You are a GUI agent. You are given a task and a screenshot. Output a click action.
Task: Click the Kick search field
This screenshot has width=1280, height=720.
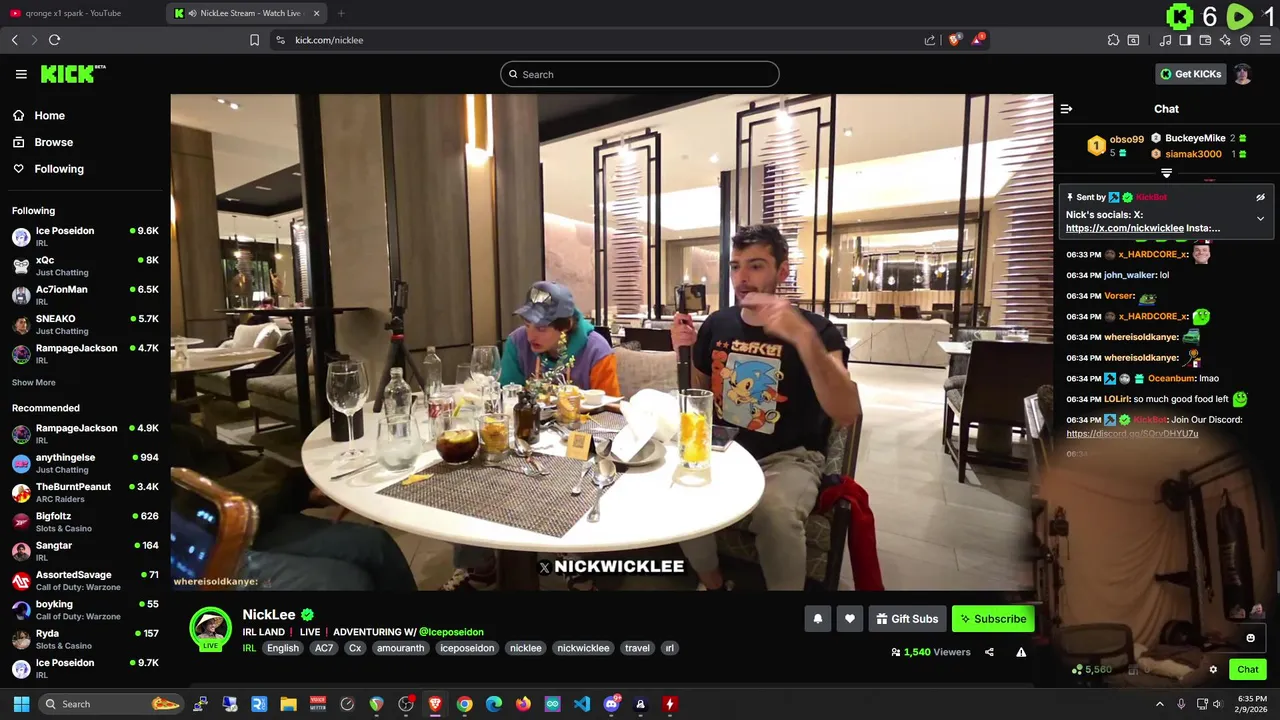coord(640,74)
